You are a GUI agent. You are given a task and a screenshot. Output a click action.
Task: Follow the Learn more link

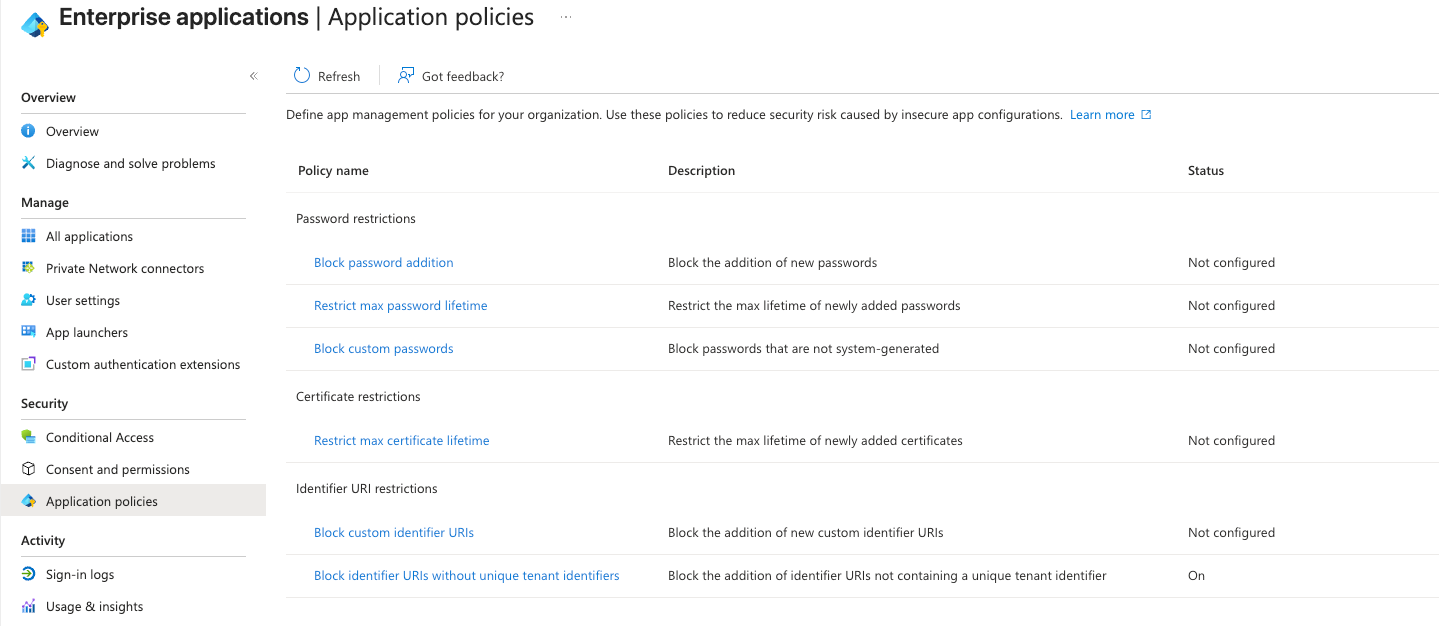click(x=1102, y=115)
